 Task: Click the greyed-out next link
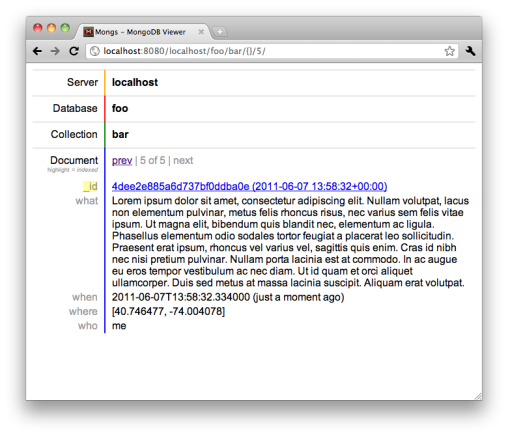183,160
